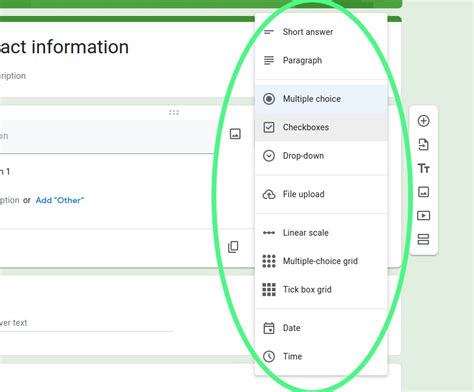Choose Paragraph question type
Image resolution: width=474 pixels, height=392 pixels.
(x=321, y=60)
